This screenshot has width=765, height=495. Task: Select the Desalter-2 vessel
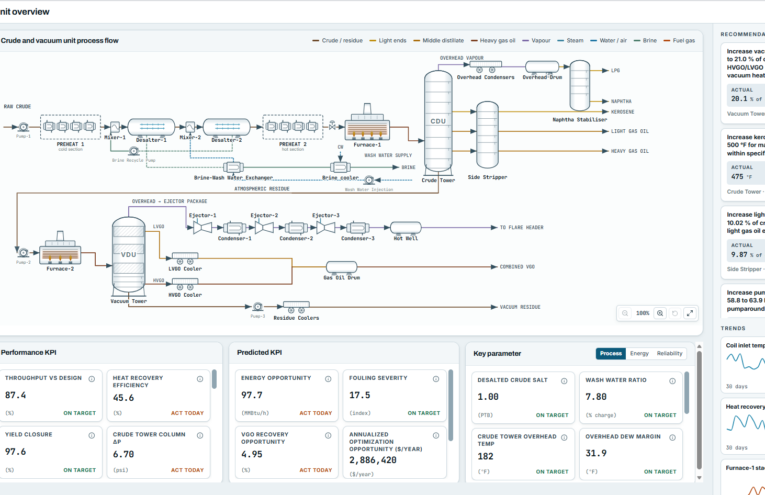(226, 127)
